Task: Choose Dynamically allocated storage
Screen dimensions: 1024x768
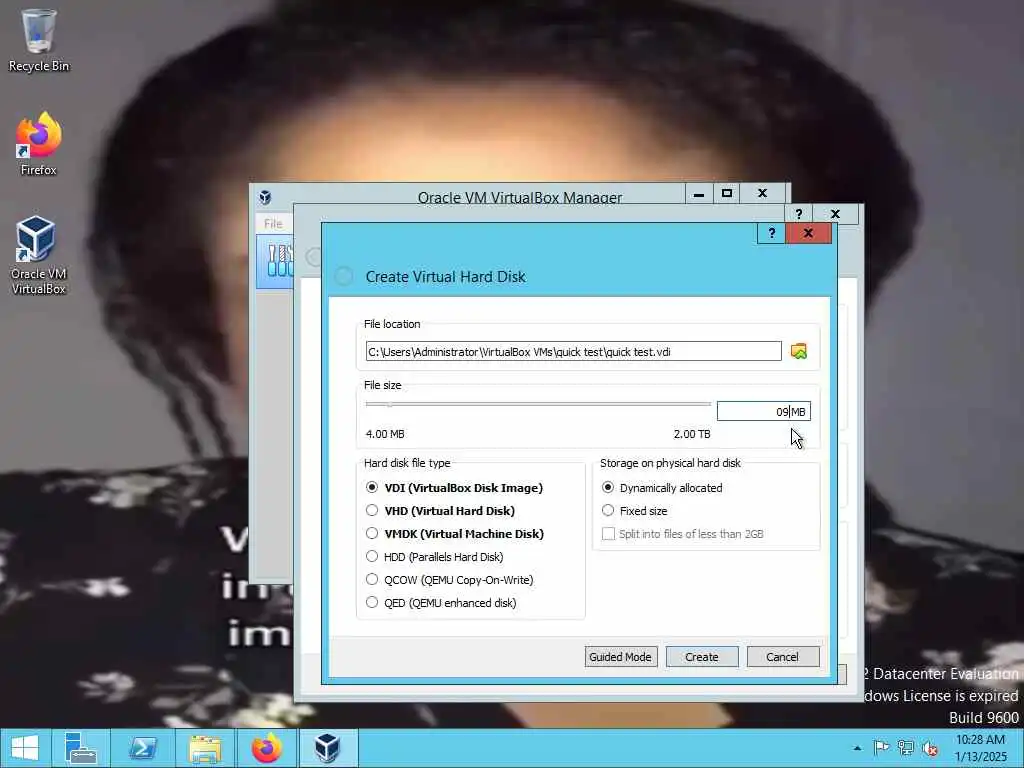Action: click(x=662, y=488)
